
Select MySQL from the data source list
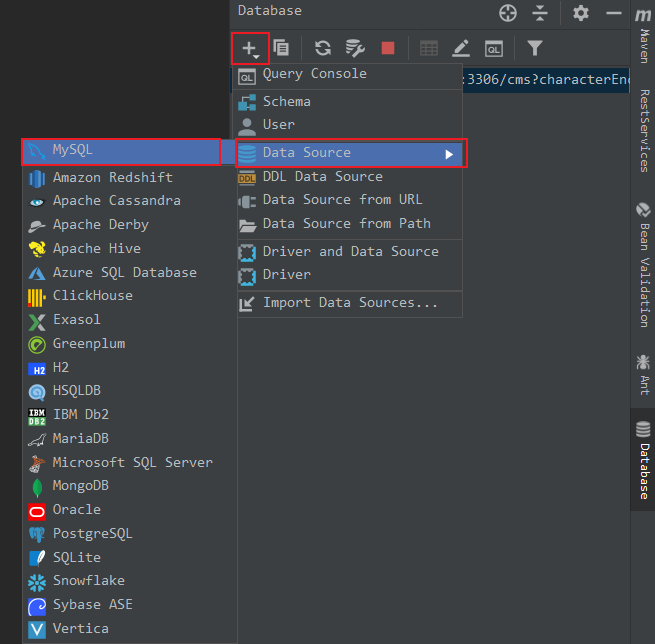click(x=121, y=152)
